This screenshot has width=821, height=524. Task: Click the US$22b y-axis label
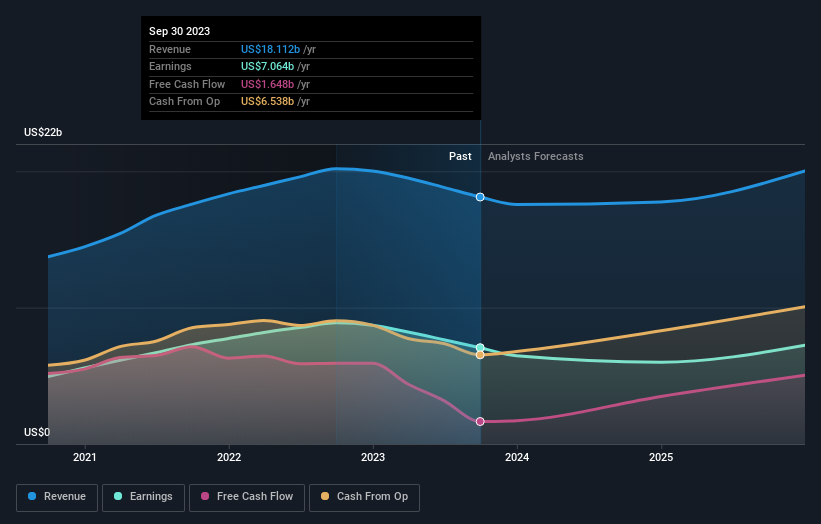point(43,132)
